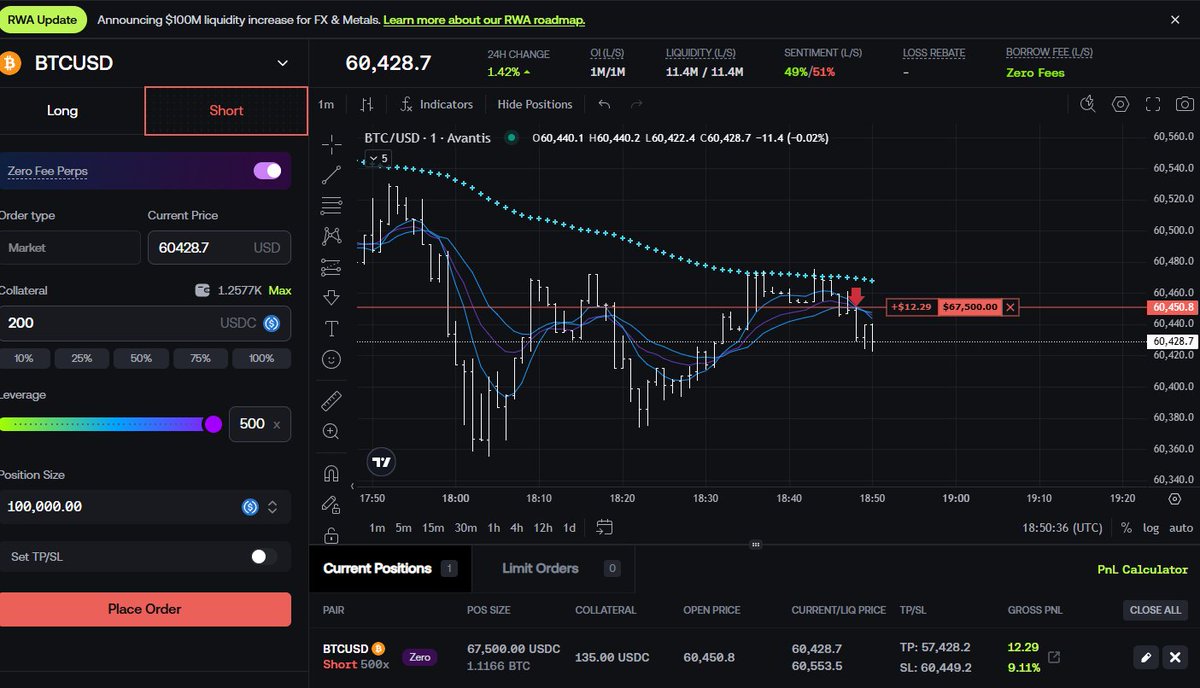
Task: Open the go-to-date calendar icon
Action: point(604,527)
